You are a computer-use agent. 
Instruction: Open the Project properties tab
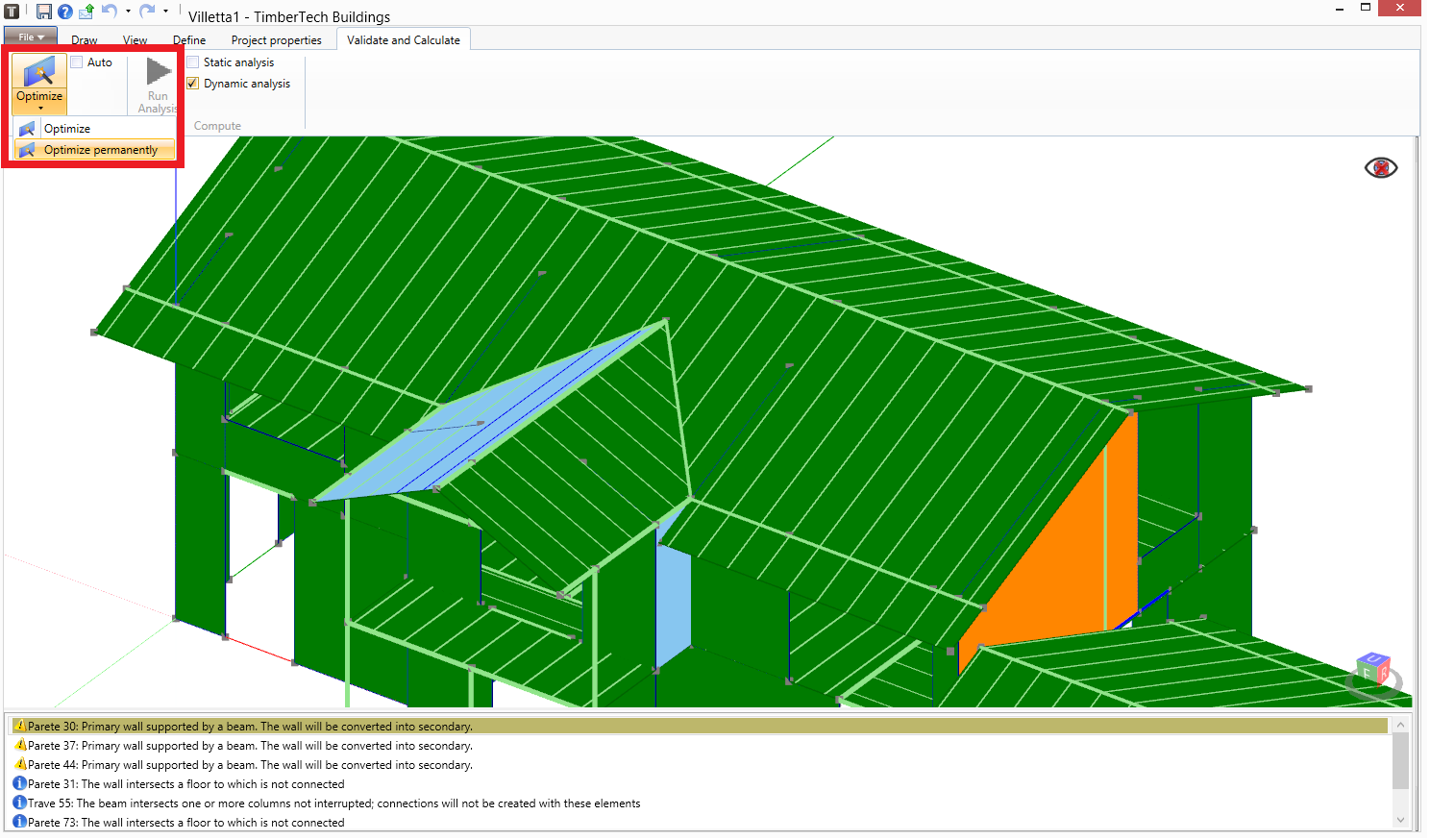[x=277, y=40]
